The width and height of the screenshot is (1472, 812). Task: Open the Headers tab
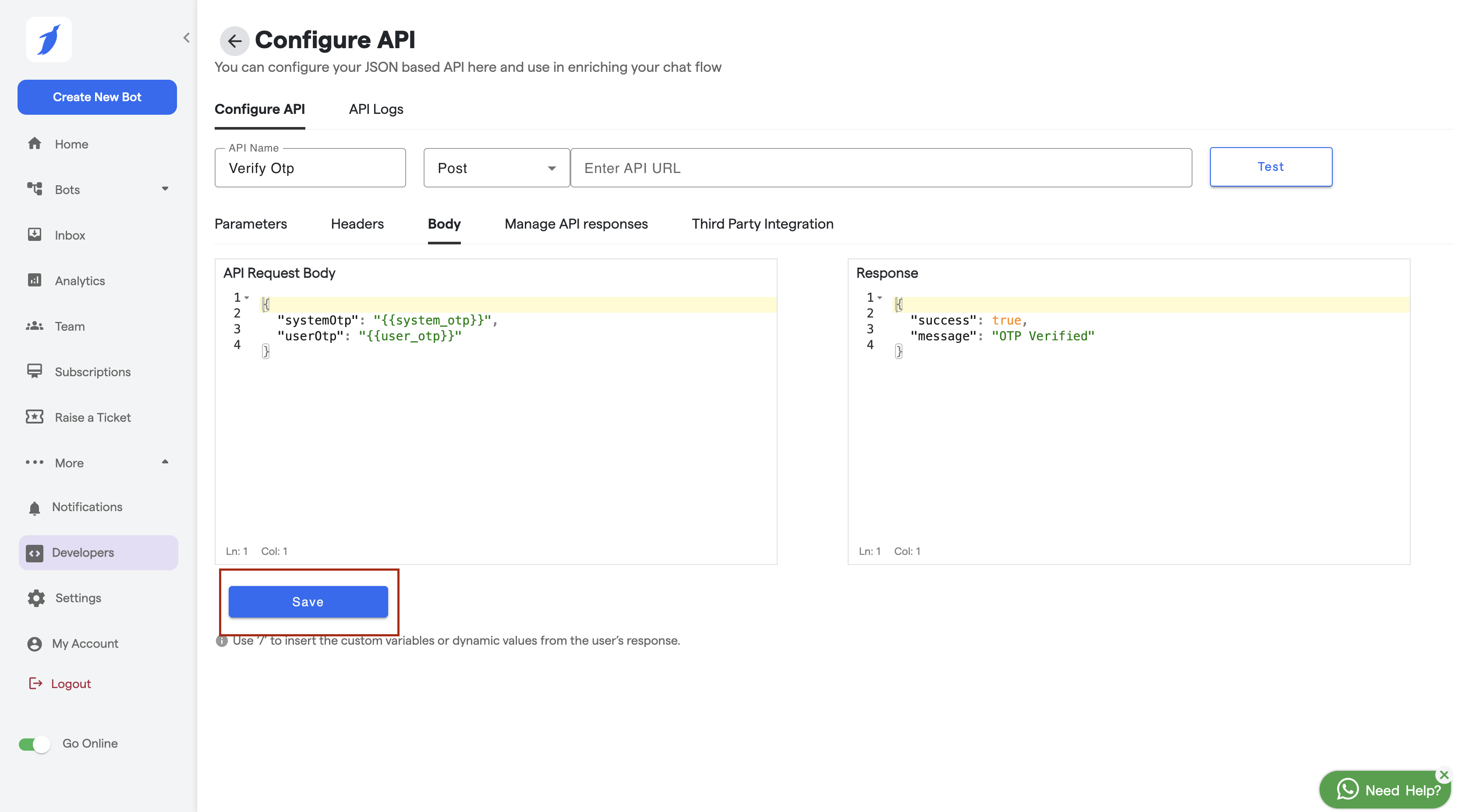coord(357,223)
